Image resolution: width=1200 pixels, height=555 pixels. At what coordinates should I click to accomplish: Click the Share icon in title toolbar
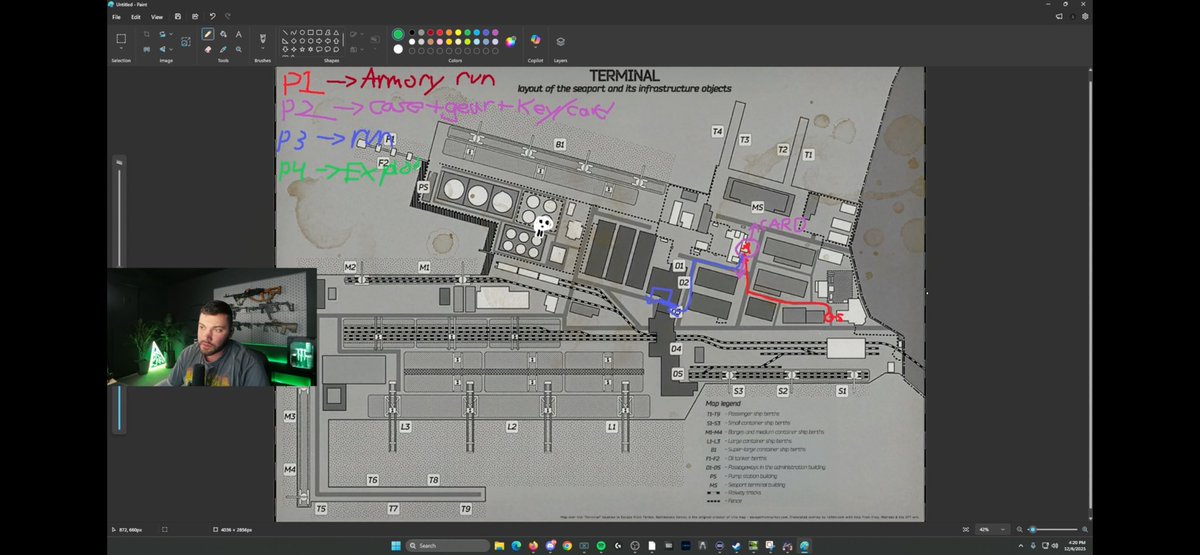click(194, 16)
